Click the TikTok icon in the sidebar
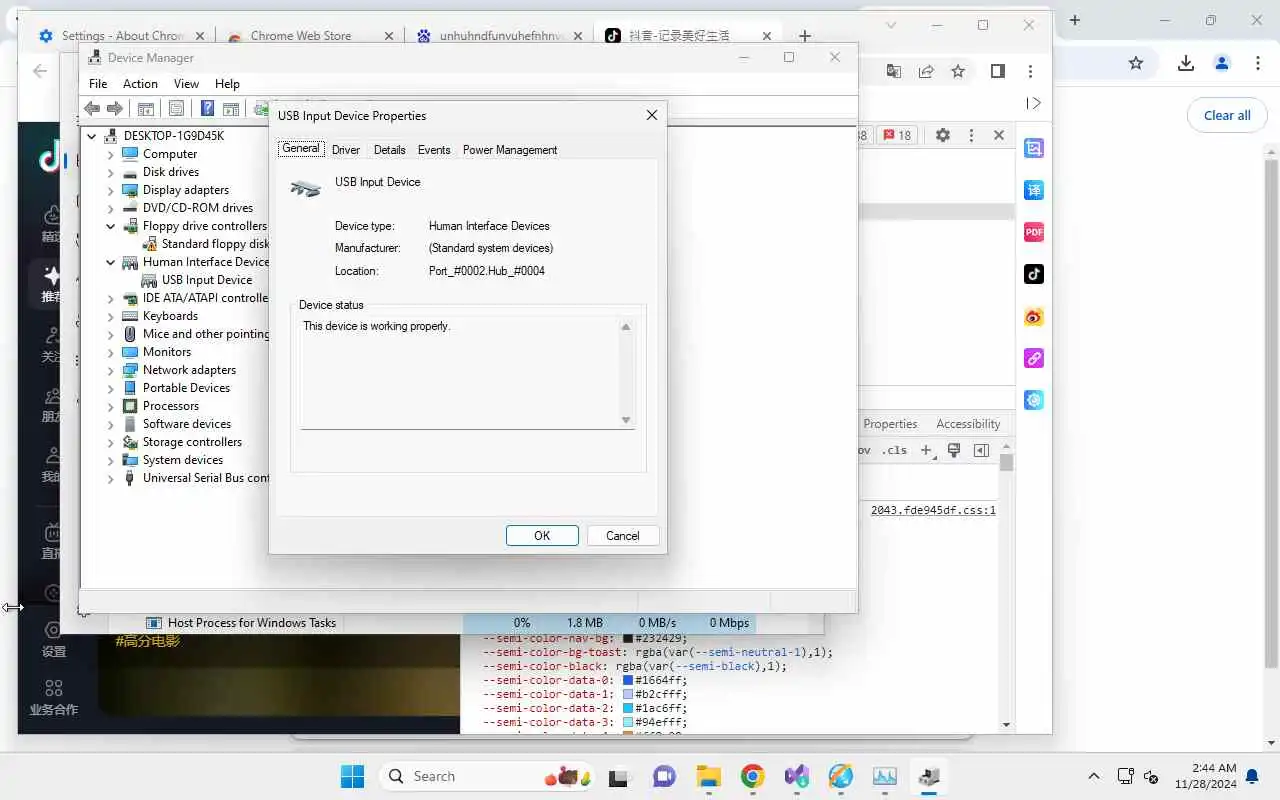 [1034, 274]
